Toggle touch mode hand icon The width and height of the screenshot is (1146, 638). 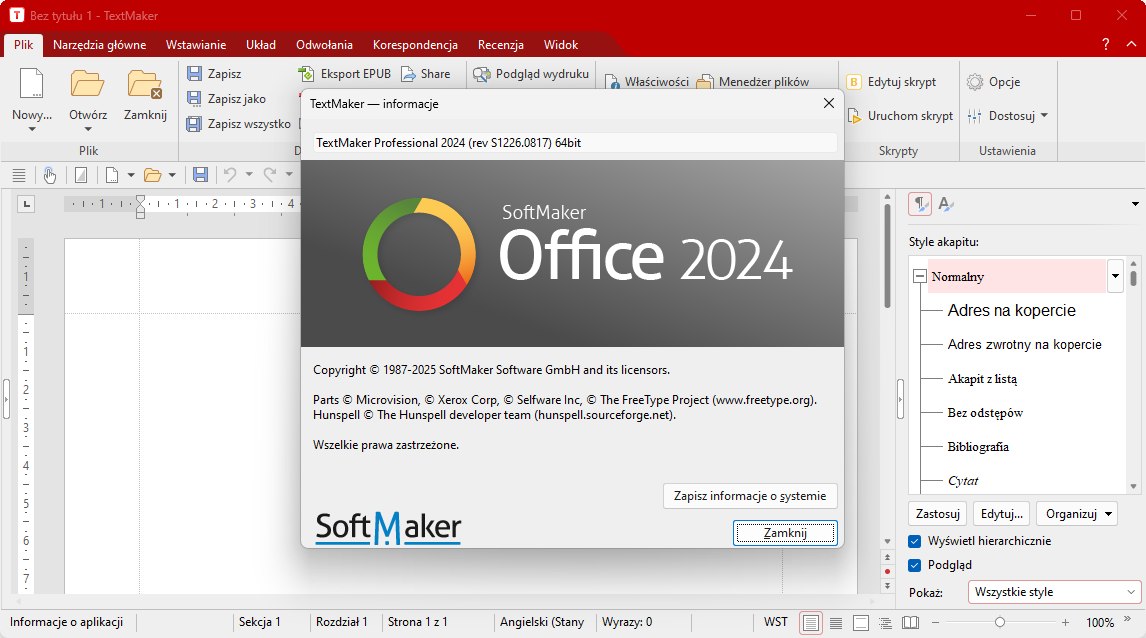pyautogui.click(x=50, y=175)
